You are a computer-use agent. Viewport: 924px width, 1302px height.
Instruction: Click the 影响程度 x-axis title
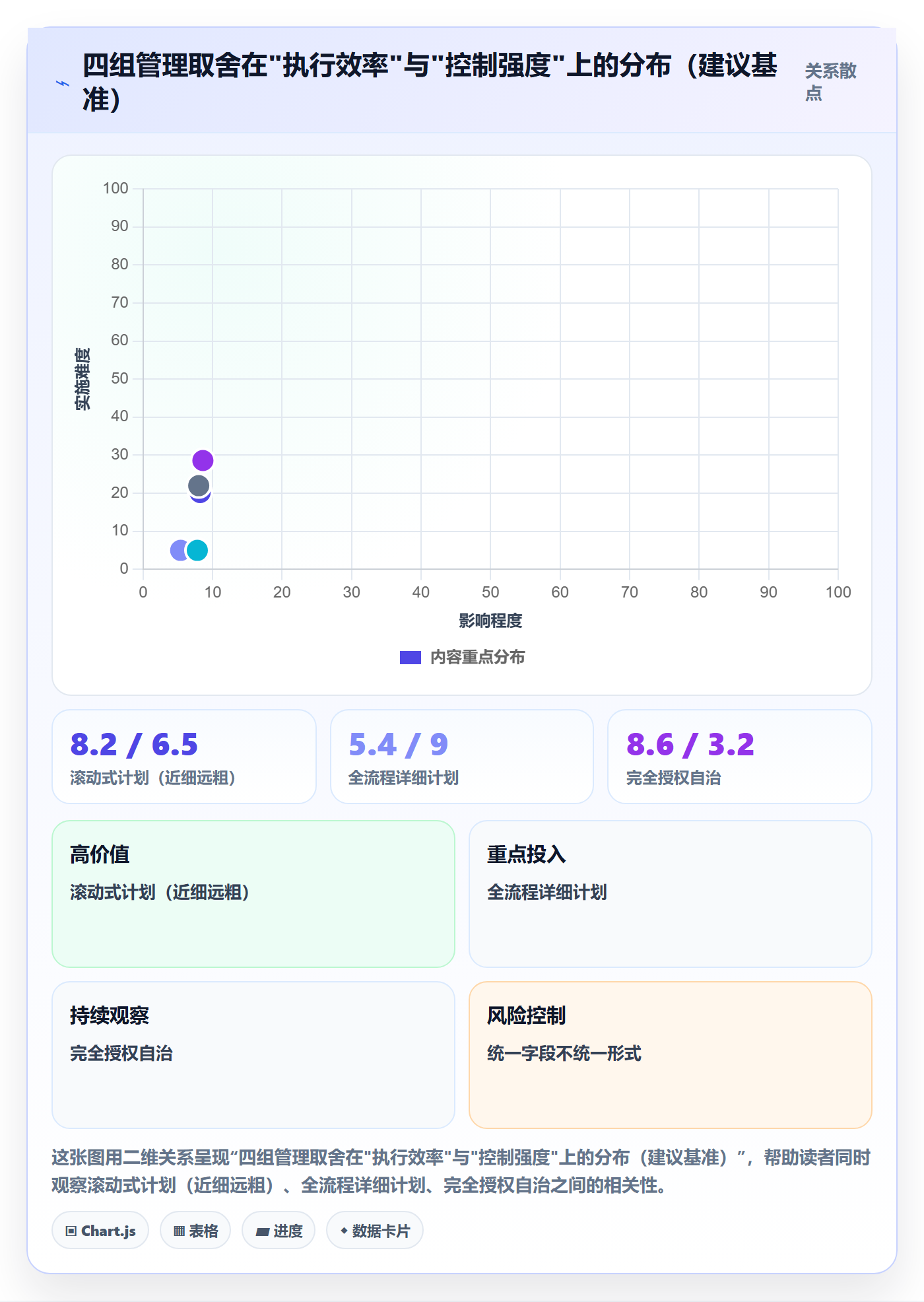click(490, 621)
